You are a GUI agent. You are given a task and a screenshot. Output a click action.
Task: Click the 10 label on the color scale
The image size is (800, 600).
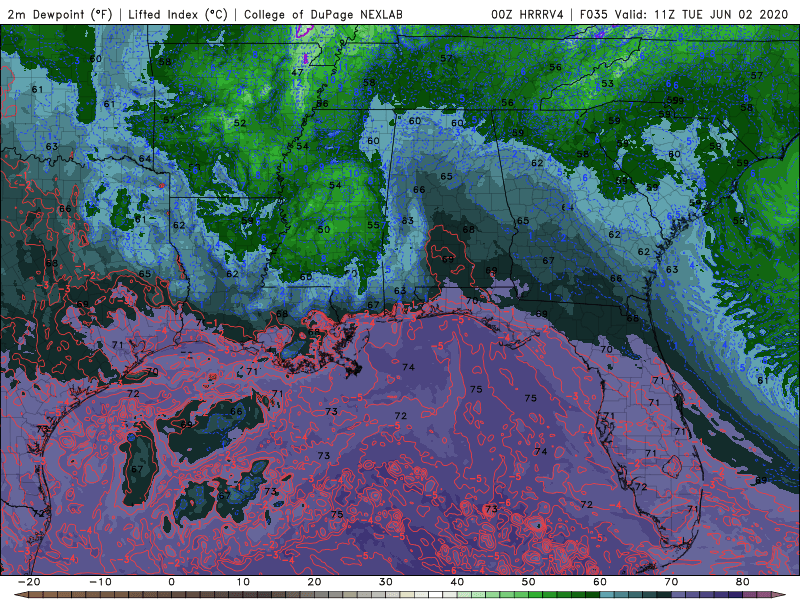[243, 582]
